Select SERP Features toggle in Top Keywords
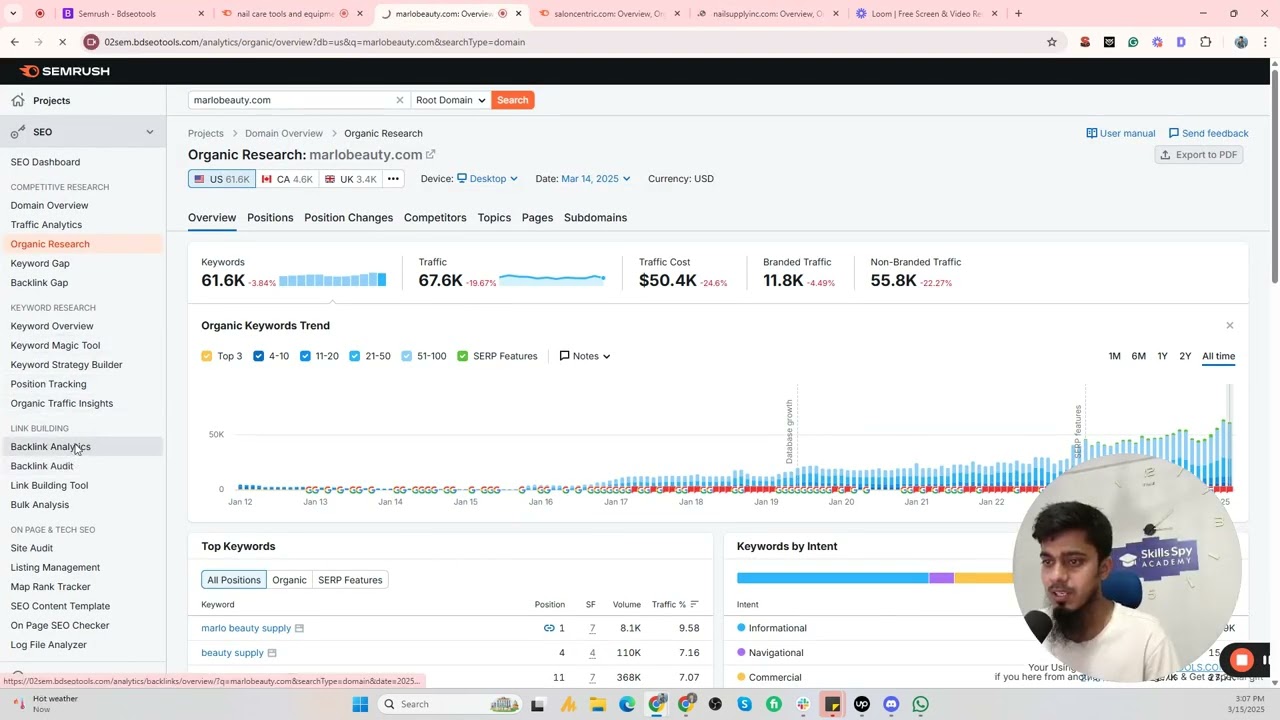The height and width of the screenshot is (720, 1280). point(350,580)
